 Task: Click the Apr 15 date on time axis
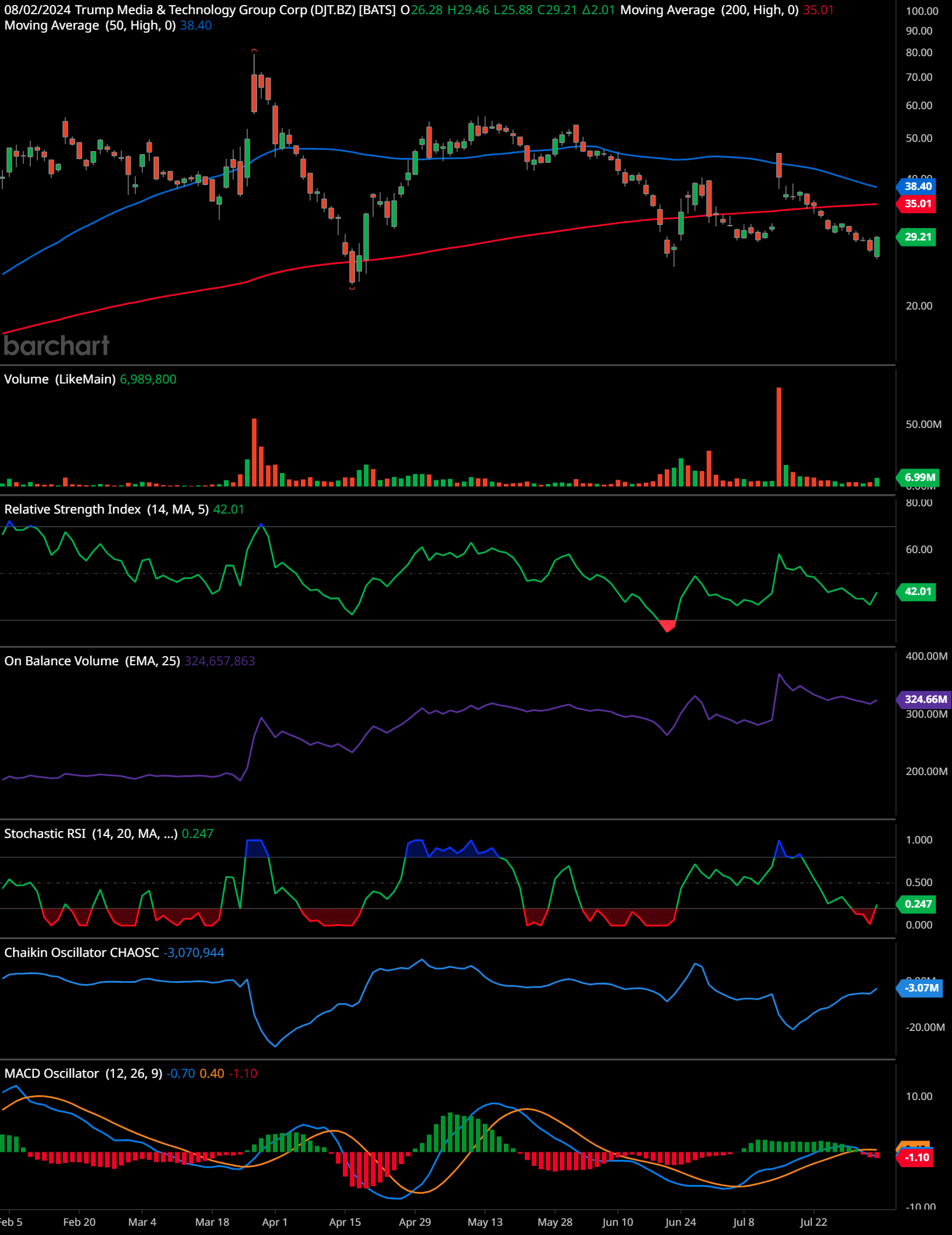[x=345, y=1222]
